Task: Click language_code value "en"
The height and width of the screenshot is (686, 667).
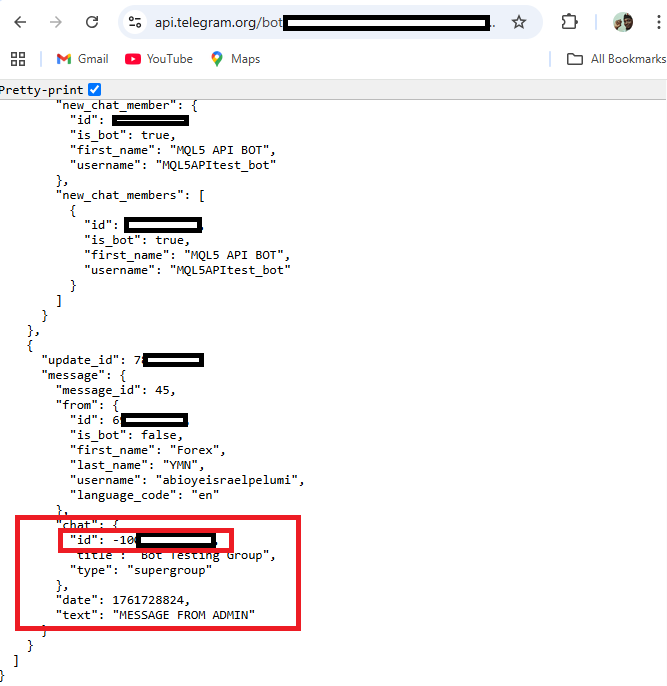Action: point(205,495)
